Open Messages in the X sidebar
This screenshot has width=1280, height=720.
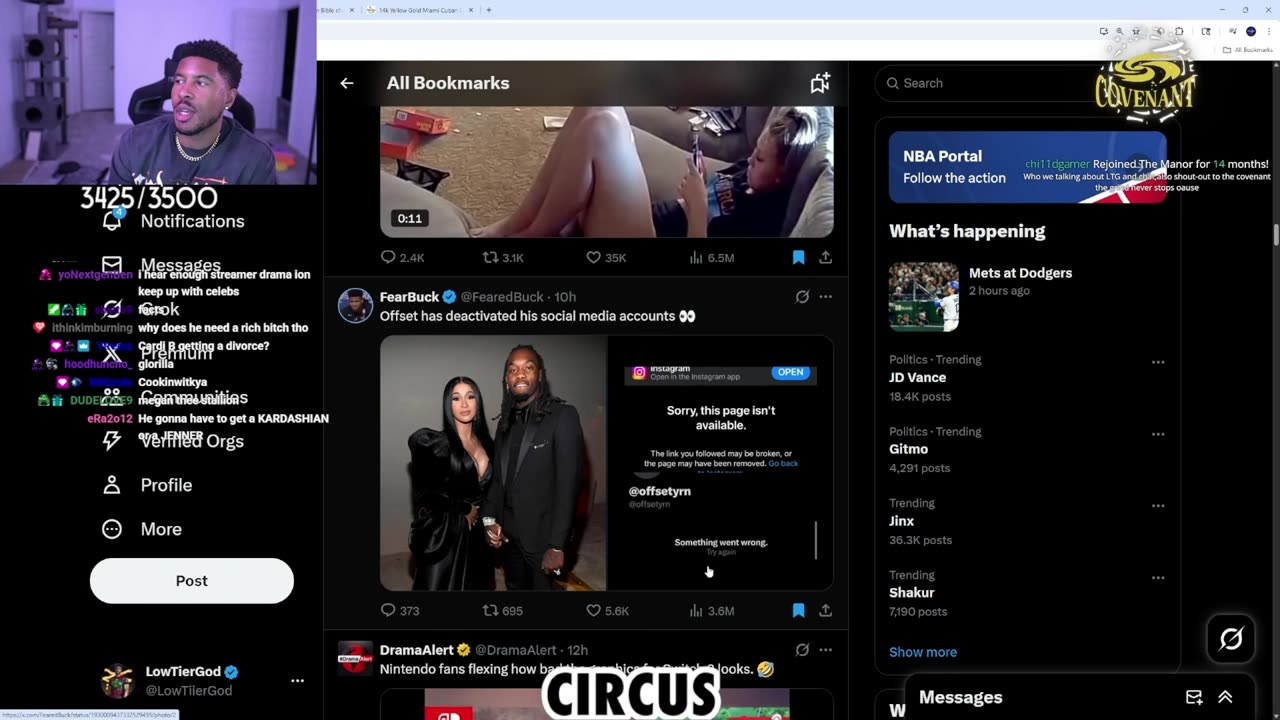coord(161,265)
